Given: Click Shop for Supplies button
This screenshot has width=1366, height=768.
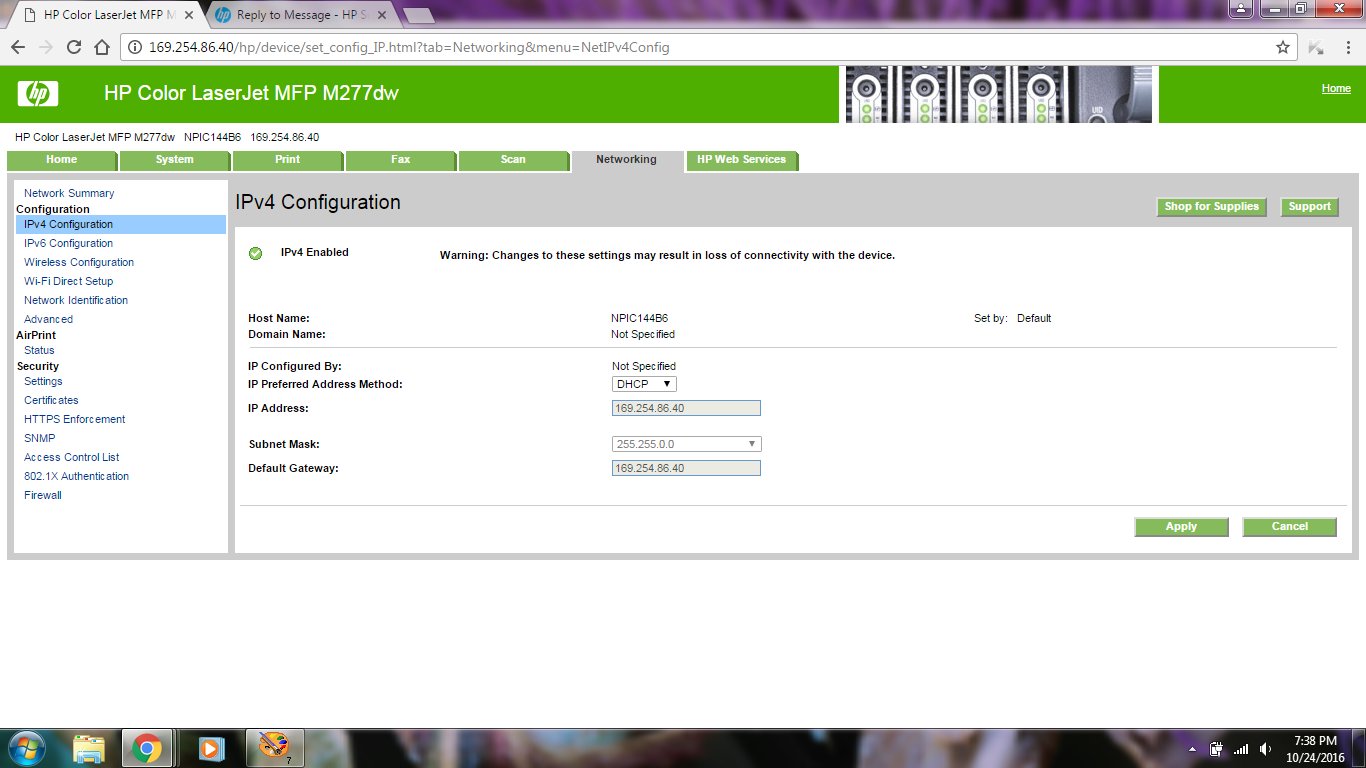Looking at the screenshot, I should point(1211,207).
